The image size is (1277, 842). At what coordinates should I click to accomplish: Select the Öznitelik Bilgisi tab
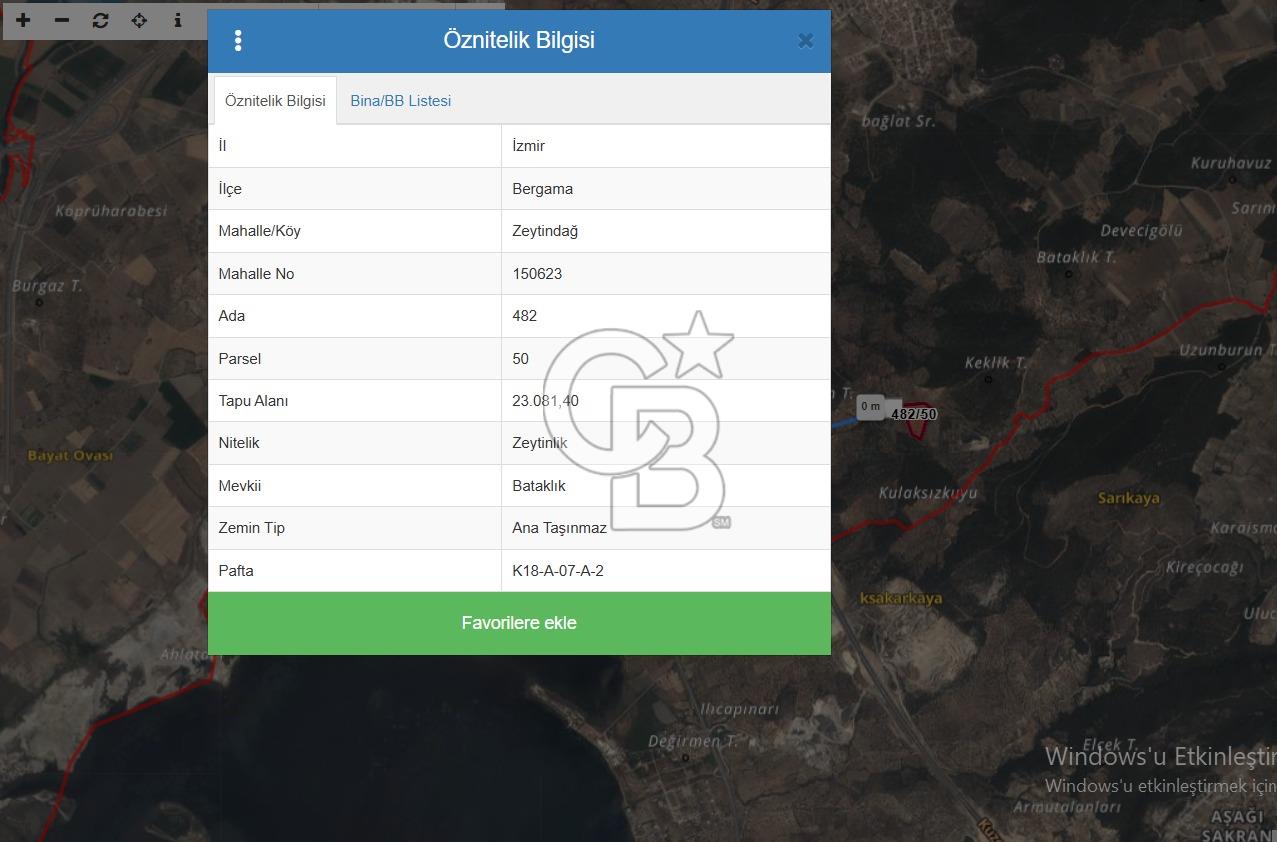tap(275, 101)
